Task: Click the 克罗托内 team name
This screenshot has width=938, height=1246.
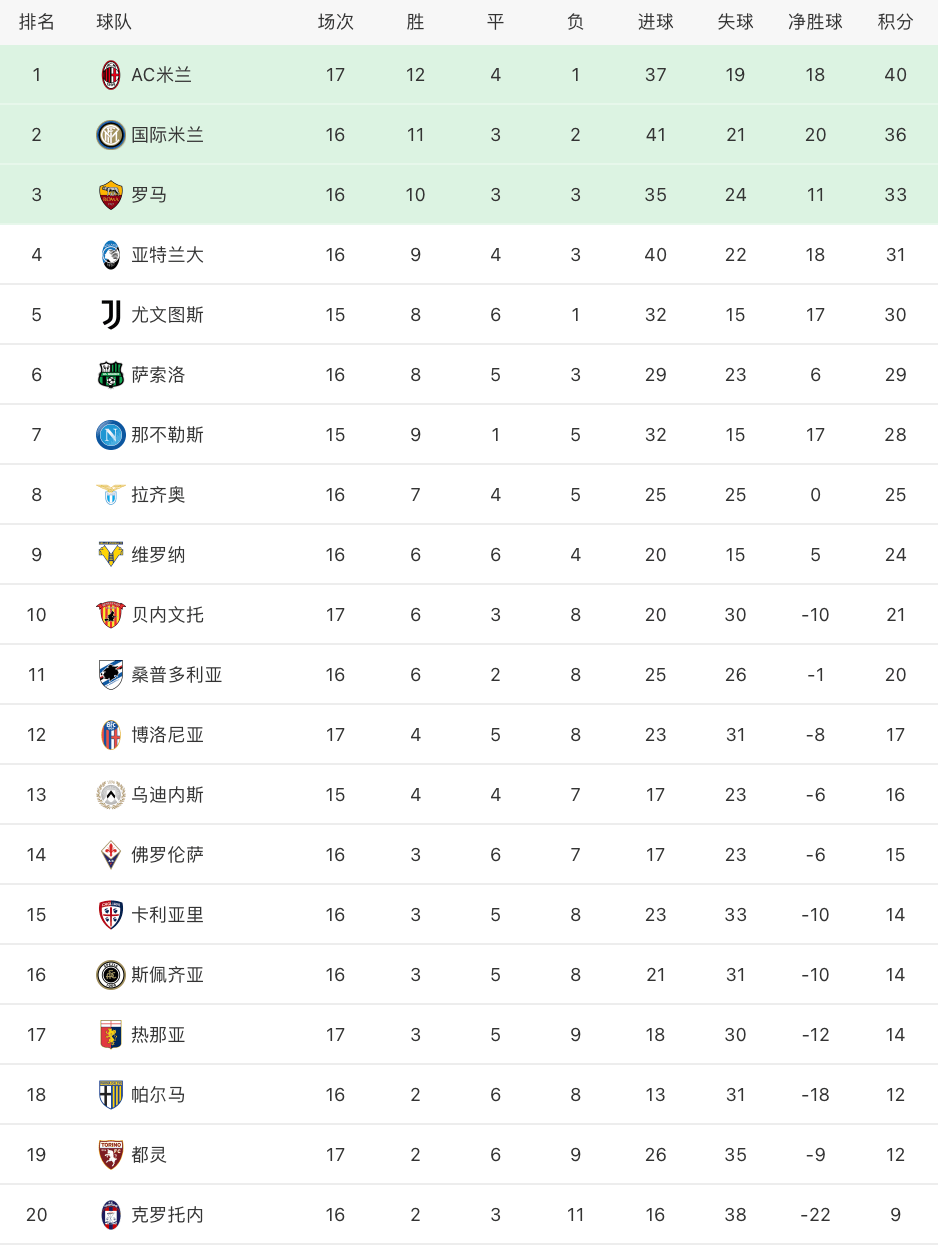Action: (x=168, y=1215)
